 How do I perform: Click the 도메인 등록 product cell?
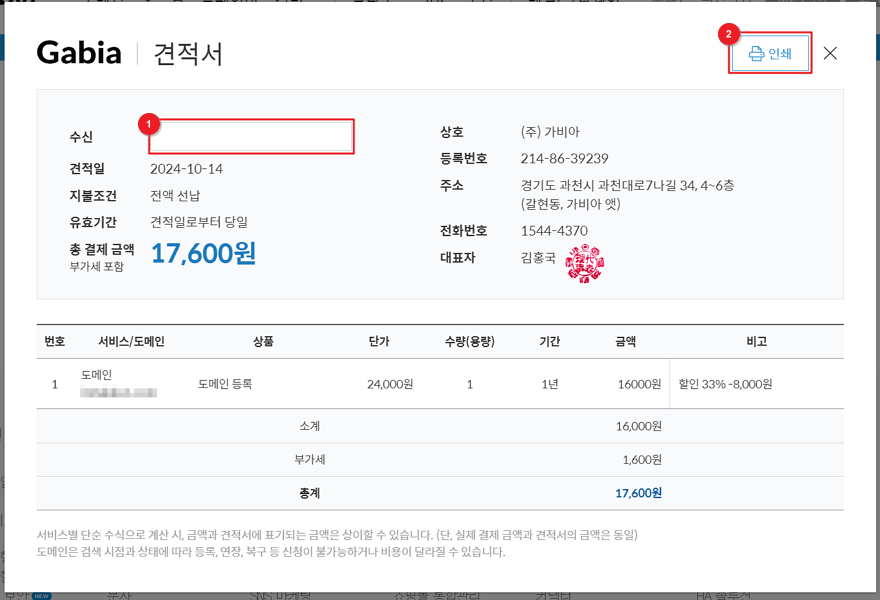225,384
